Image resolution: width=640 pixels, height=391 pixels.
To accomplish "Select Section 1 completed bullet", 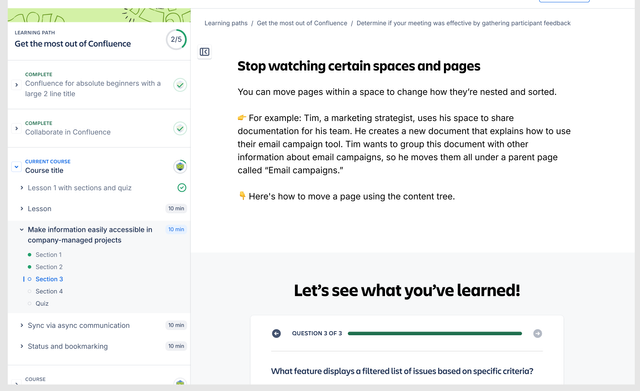I will click(x=29, y=255).
